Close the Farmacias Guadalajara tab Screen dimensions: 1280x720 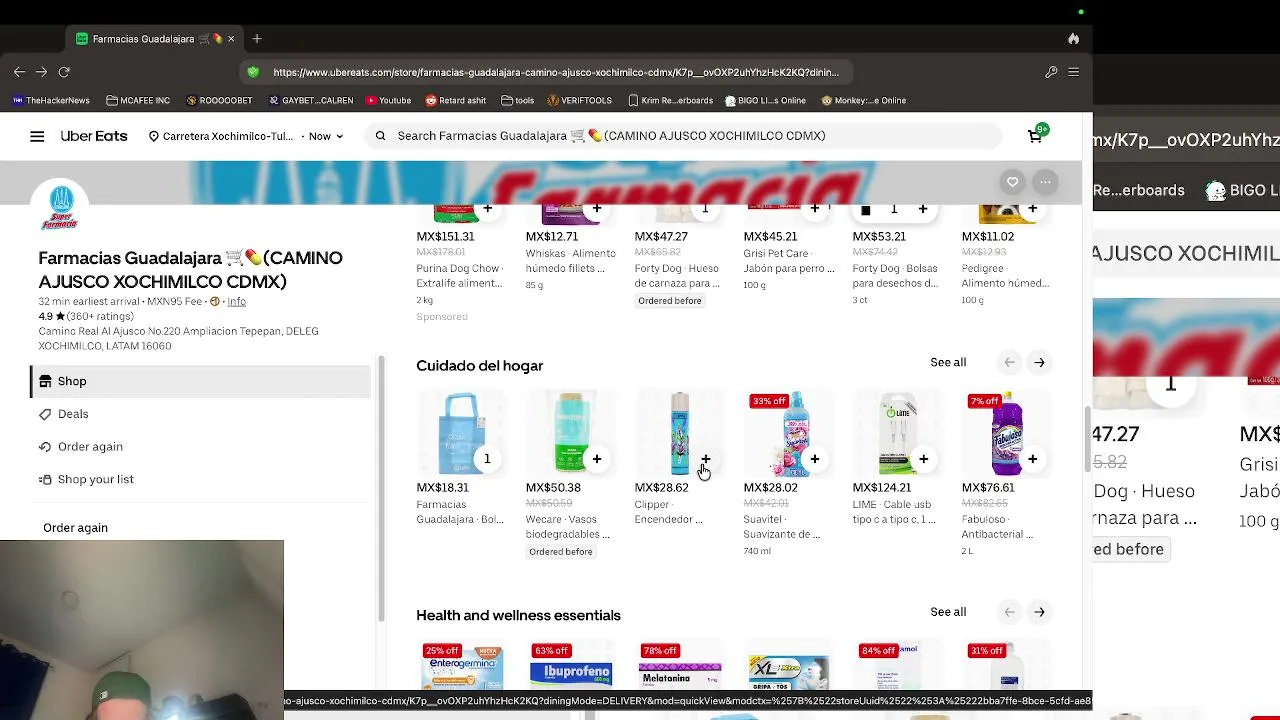tap(231, 39)
